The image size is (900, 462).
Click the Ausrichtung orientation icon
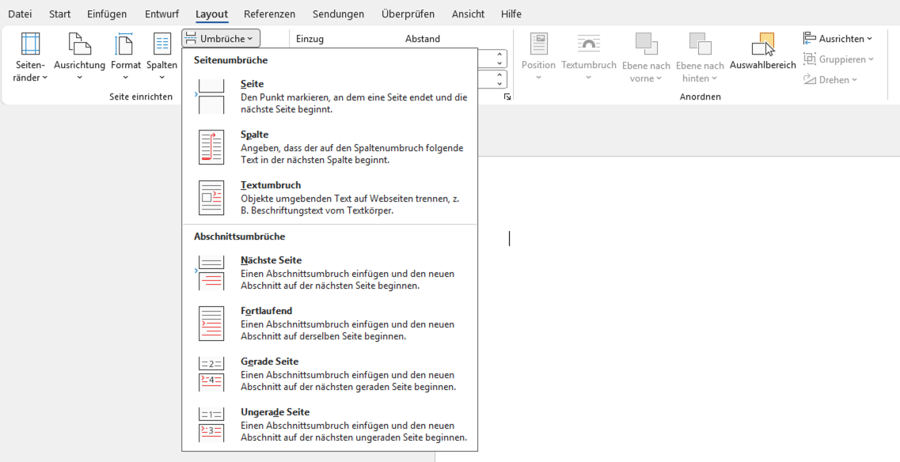click(79, 44)
